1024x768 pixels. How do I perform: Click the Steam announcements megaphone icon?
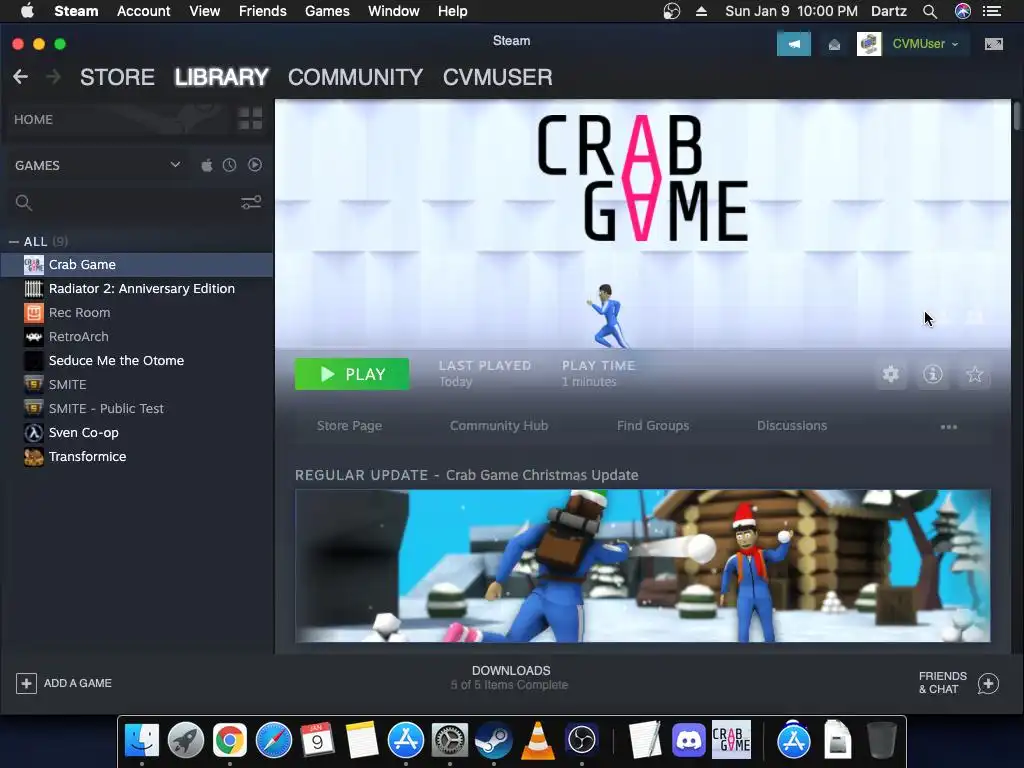point(793,44)
